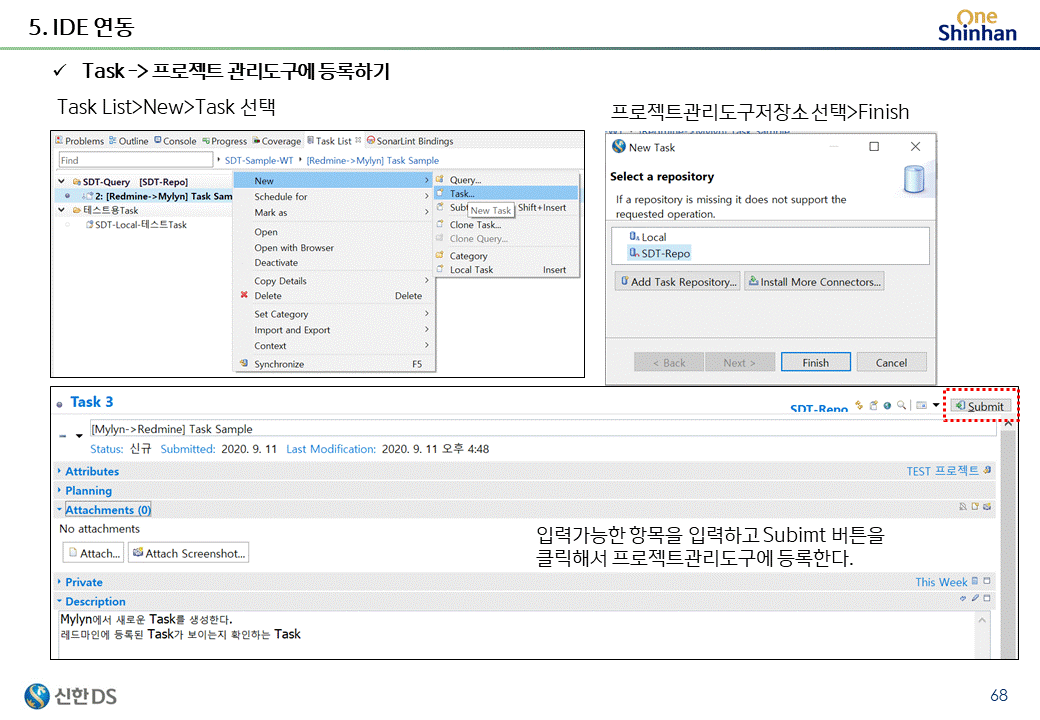
Task: Select the SDT-Local-테스트Task tree item
Action: pyautogui.click(x=137, y=225)
